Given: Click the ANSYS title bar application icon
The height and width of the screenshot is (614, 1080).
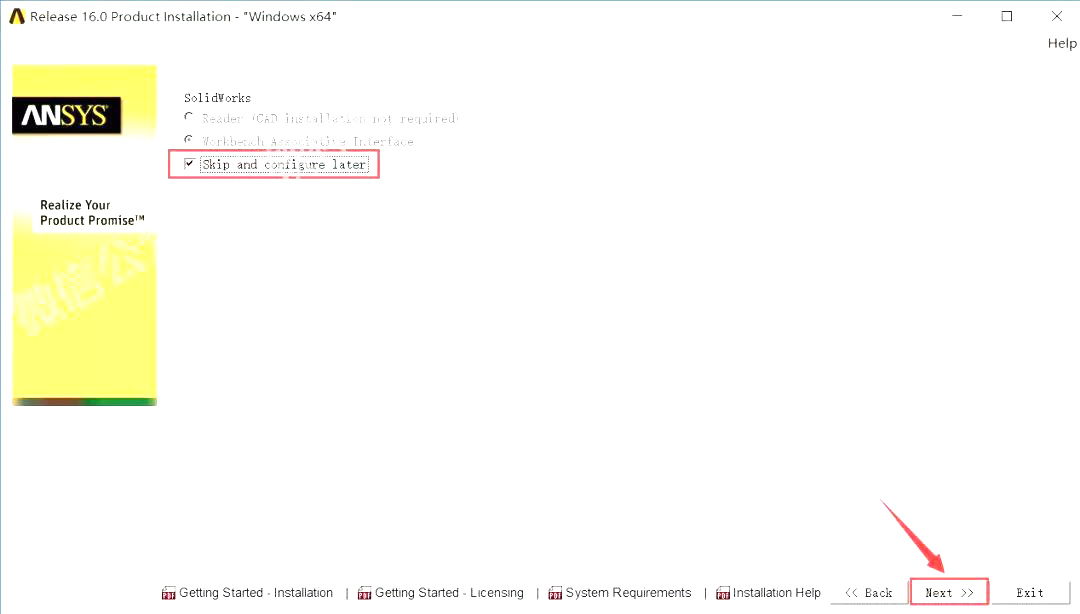Looking at the screenshot, I should coord(17,17).
